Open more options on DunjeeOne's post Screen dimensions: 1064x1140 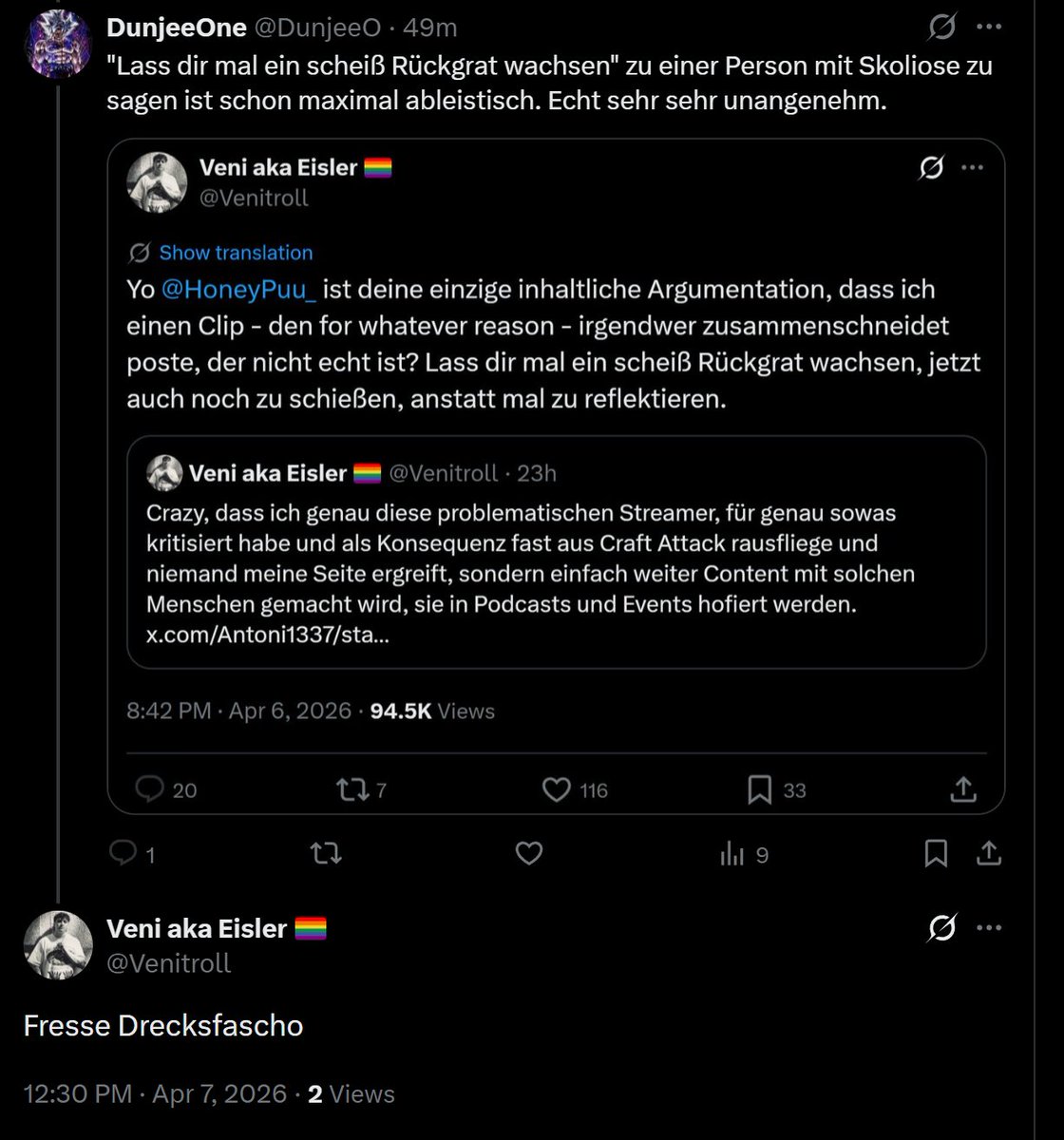989,28
